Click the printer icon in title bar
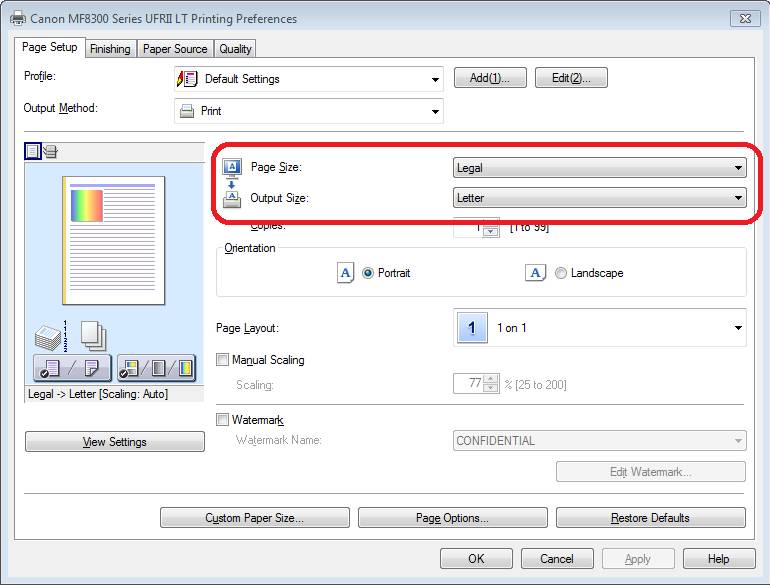 click(x=18, y=19)
